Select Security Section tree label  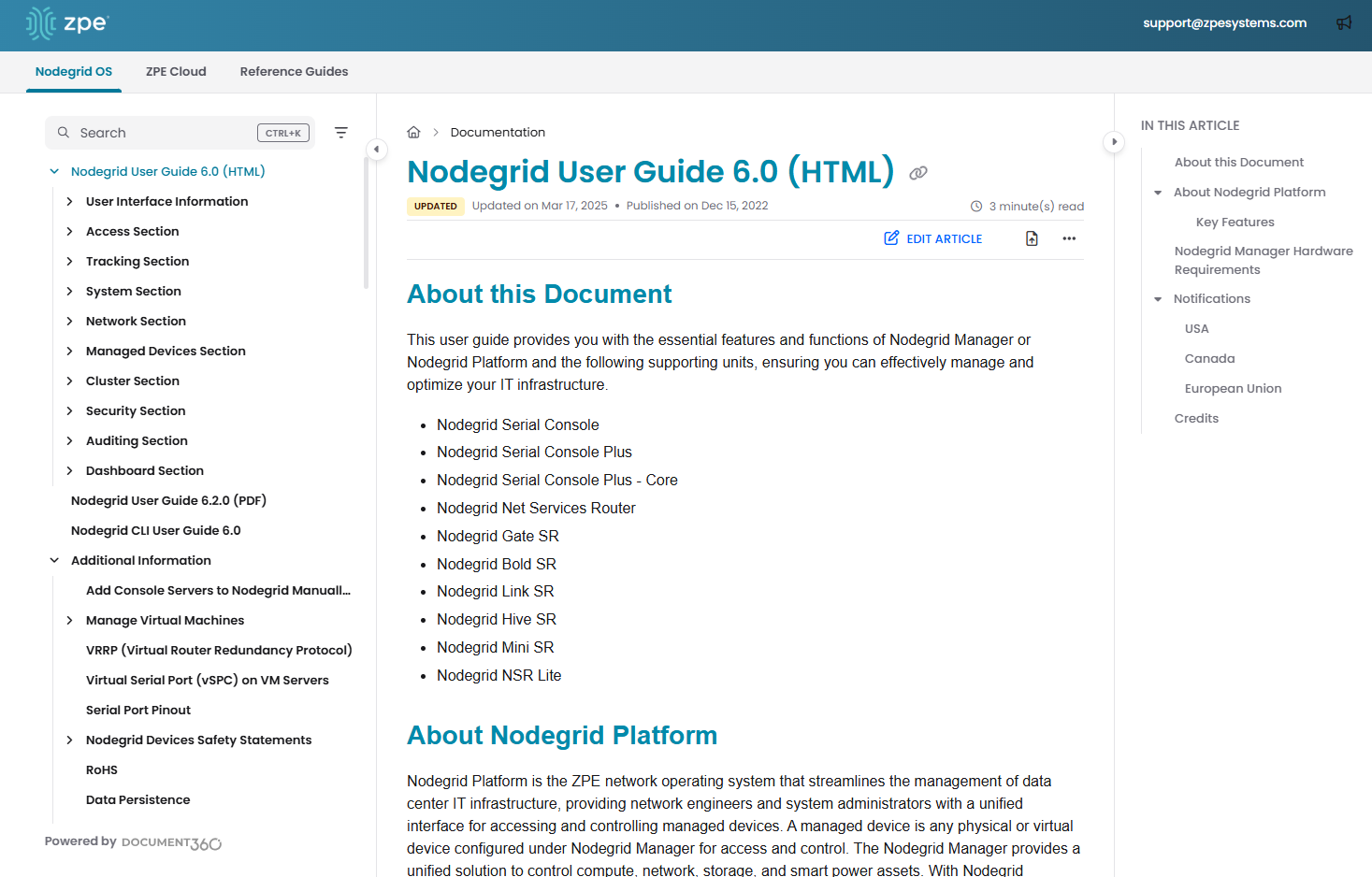pyautogui.click(x=136, y=410)
